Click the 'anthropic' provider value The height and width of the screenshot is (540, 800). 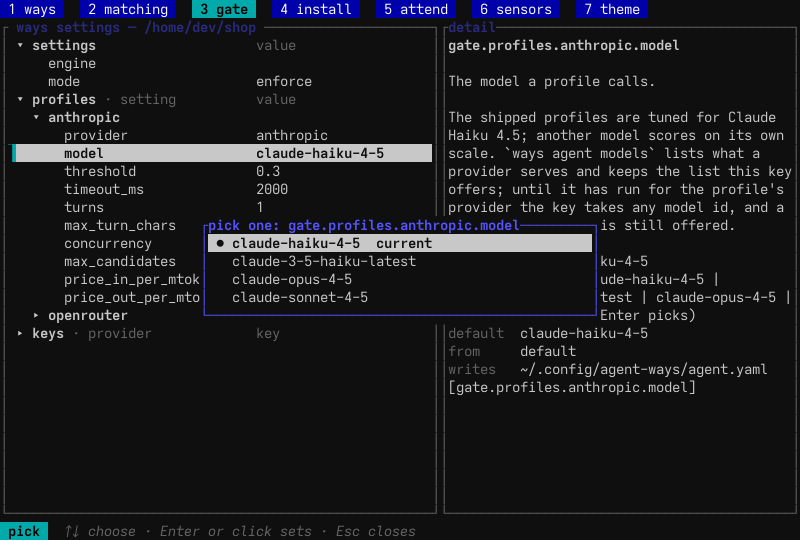292,135
